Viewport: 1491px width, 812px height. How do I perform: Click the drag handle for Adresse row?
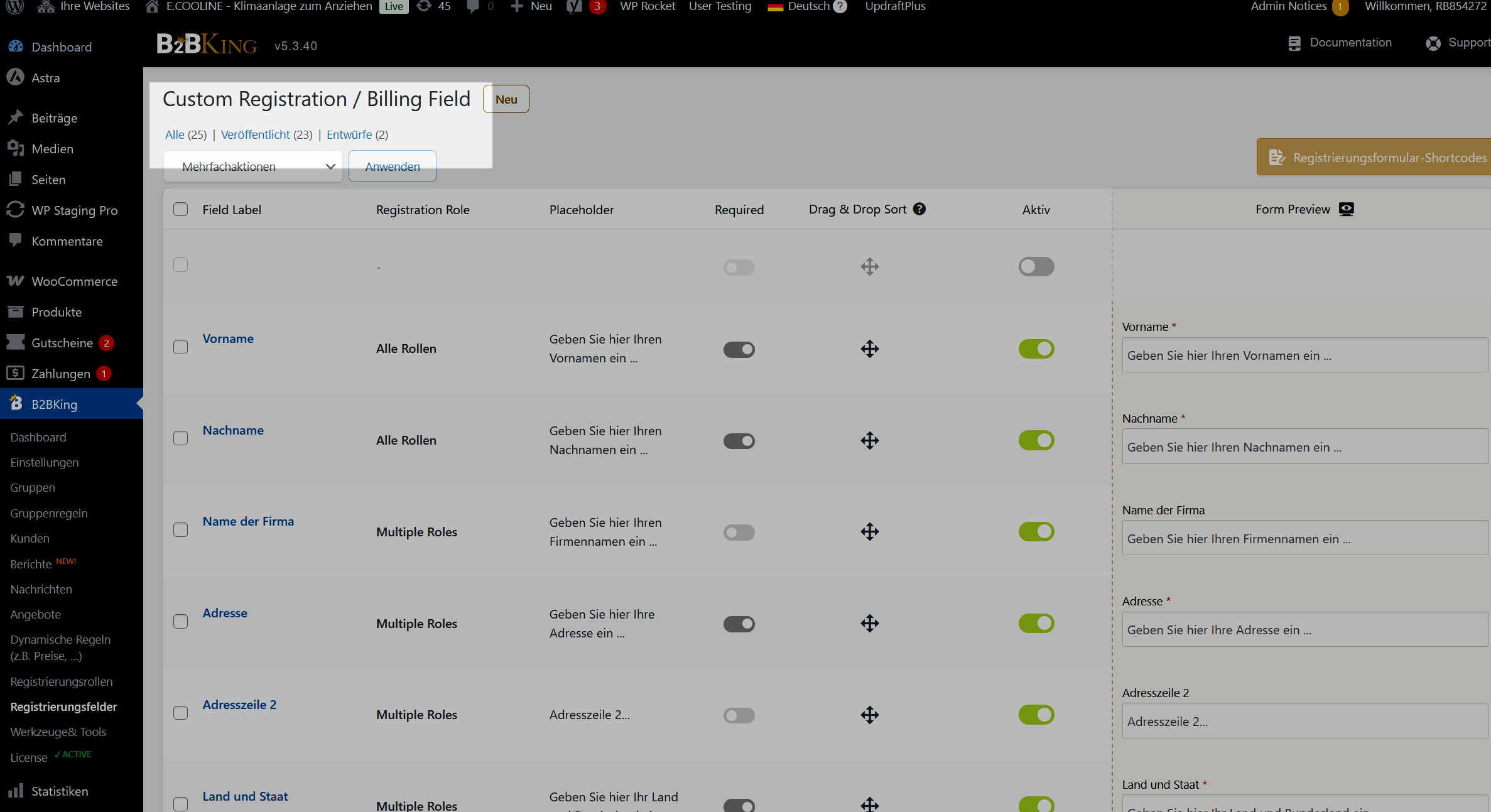(870, 624)
